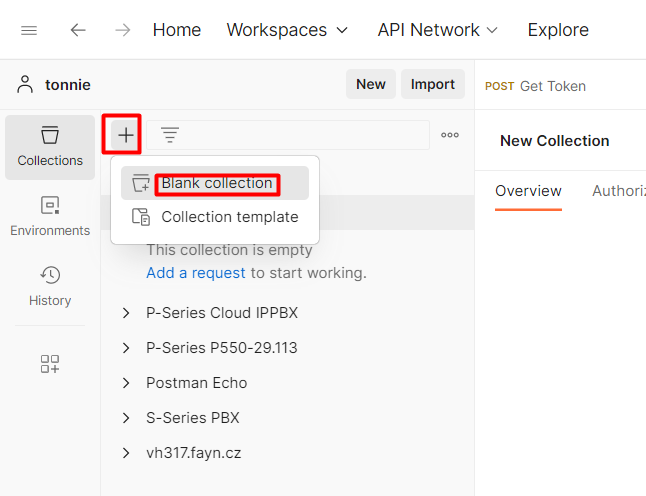The height and width of the screenshot is (496, 646).
Task: Expand the S-Series PBX collection
Action: coord(126,418)
